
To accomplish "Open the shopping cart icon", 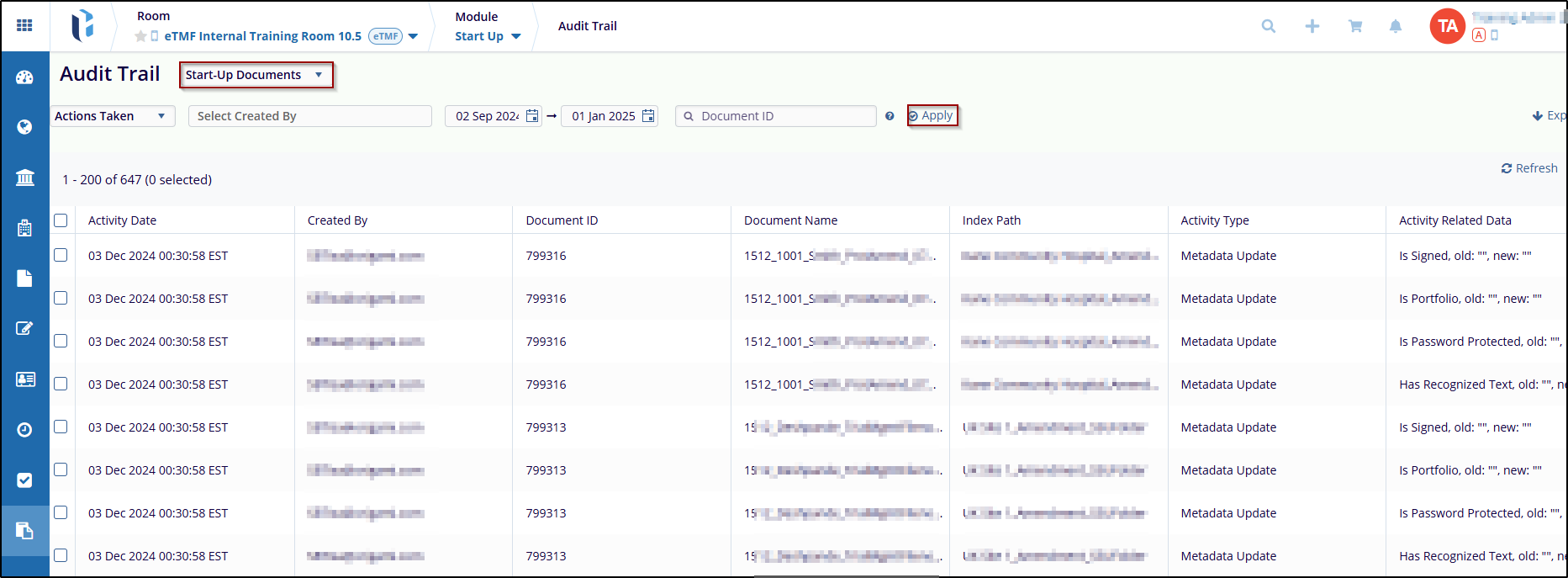I will (x=1355, y=26).
